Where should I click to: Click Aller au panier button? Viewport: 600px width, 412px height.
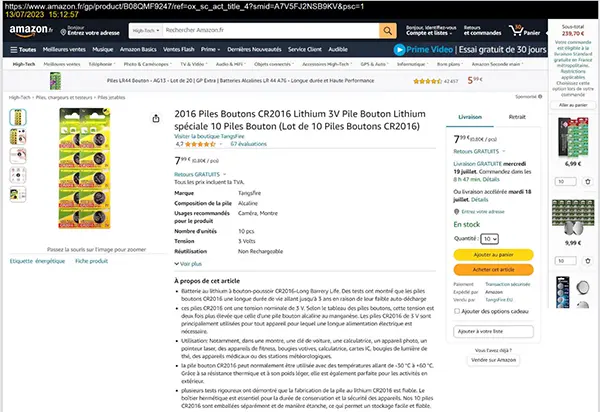573,105
